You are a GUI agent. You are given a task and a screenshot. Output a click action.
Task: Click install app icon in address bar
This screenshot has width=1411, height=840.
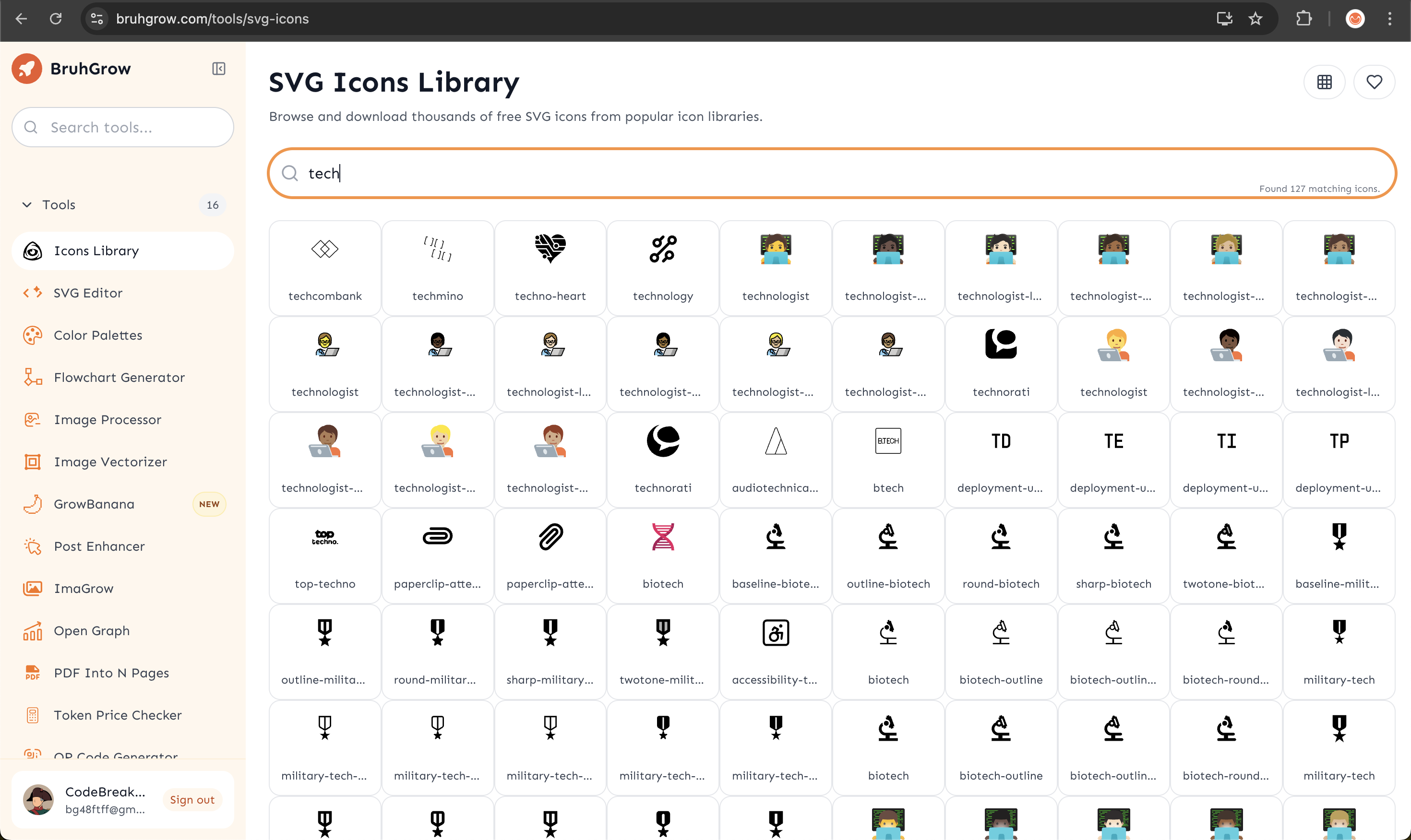1224,19
